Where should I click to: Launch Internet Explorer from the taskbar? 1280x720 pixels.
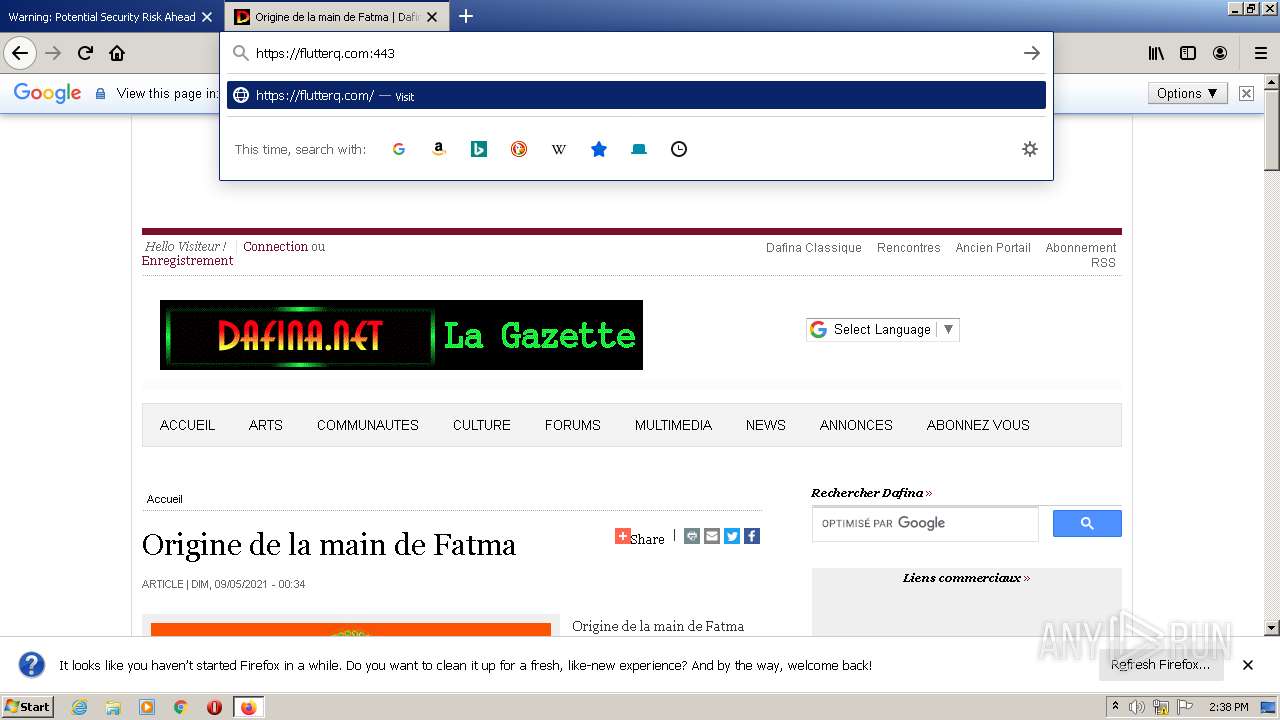[79, 707]
